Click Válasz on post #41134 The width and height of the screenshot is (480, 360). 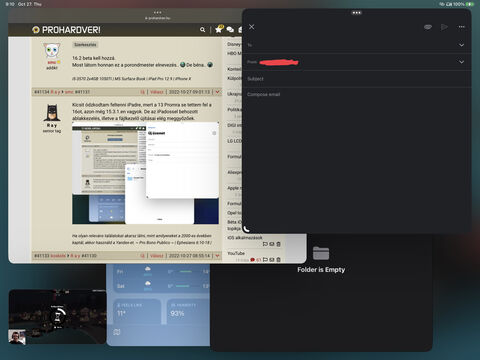pos(156,92)
